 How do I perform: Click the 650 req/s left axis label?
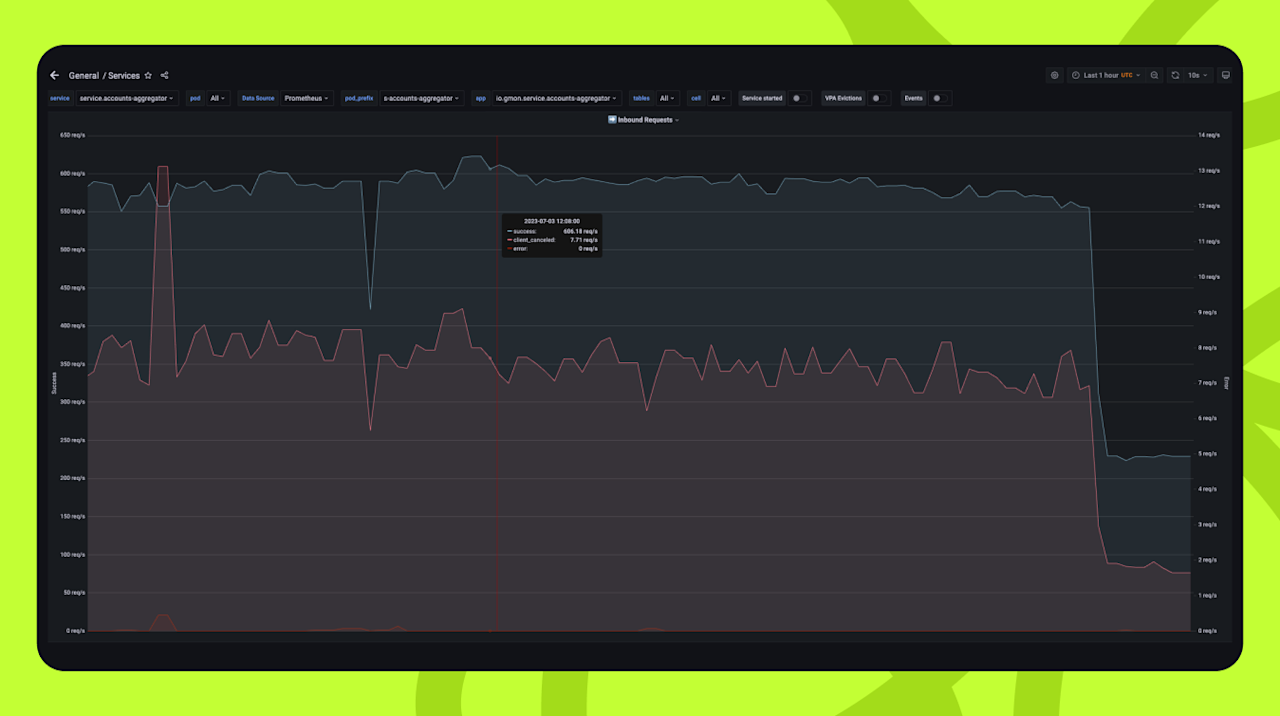(74, 135)
